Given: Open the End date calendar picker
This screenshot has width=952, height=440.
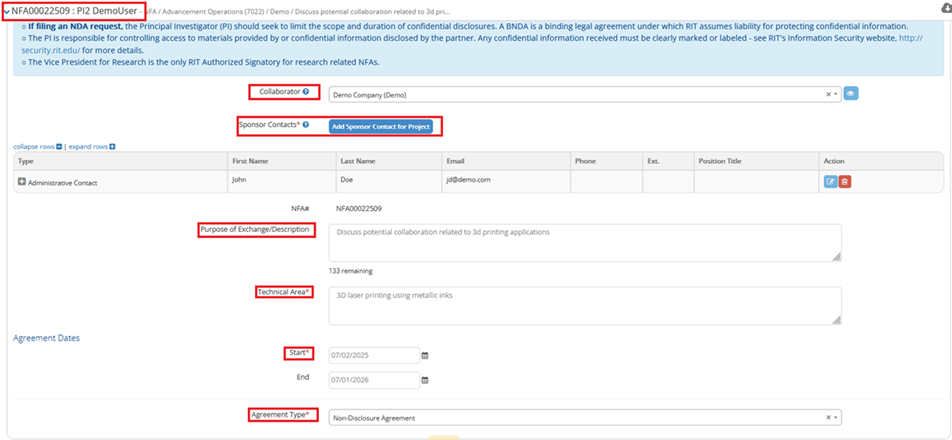Looking at the screenshot, I should coord(424,380).
